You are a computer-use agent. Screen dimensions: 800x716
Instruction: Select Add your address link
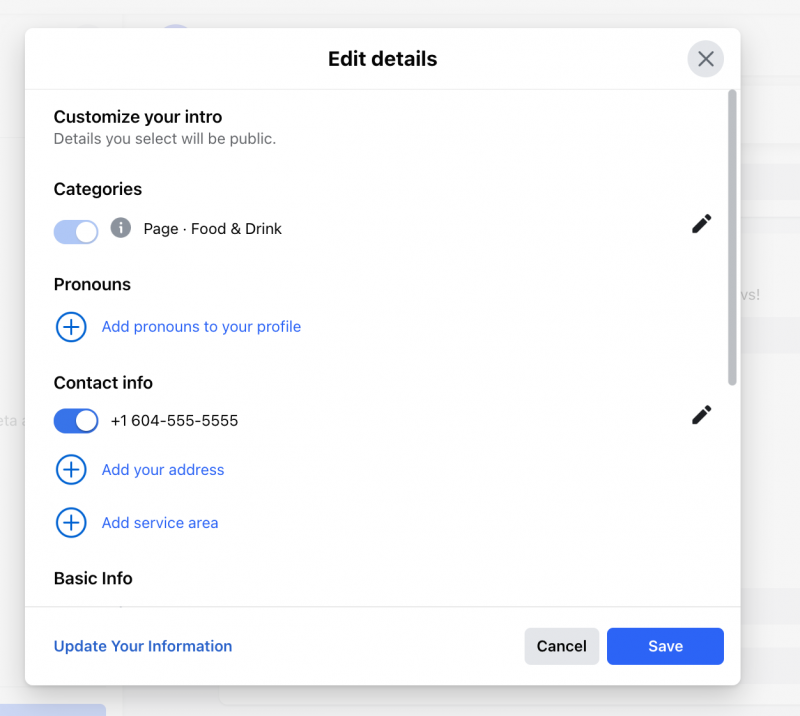click(x=163, y=470)
